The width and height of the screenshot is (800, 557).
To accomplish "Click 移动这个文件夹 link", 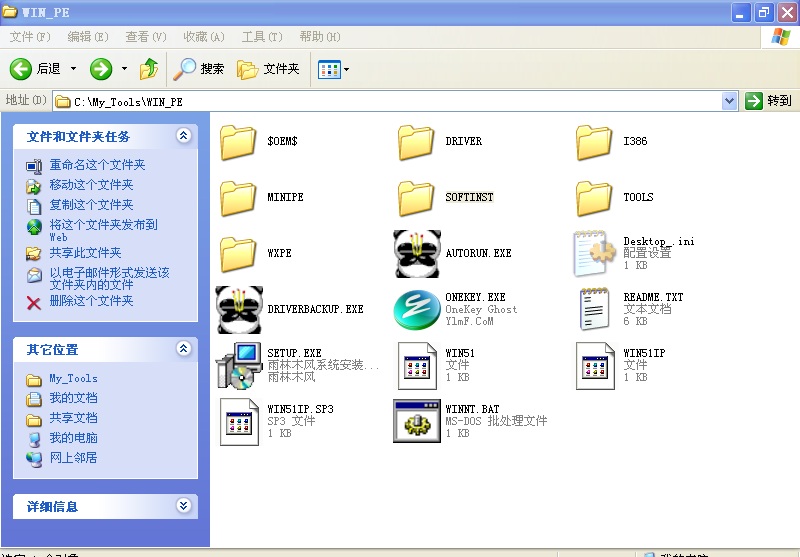I will point(91,185).
